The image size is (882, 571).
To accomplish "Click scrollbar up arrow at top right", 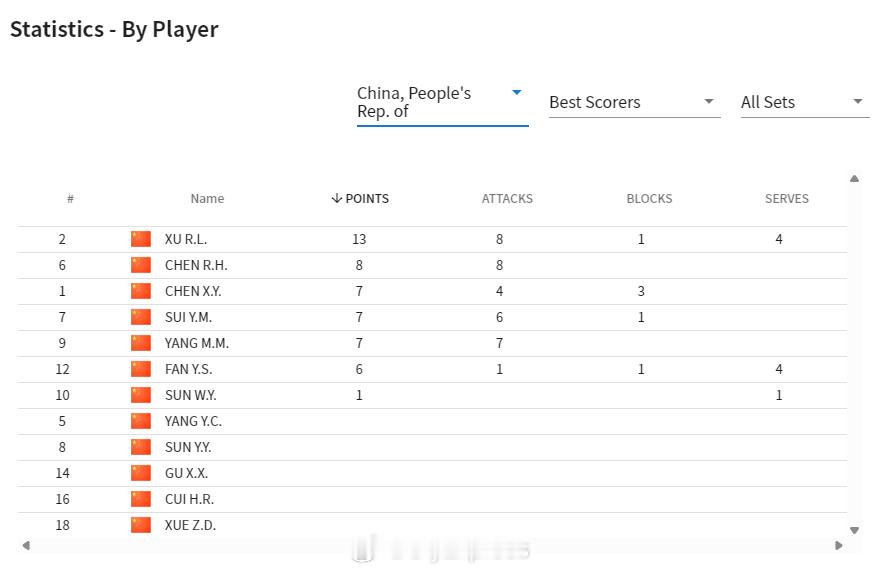I will pos(854,179).
